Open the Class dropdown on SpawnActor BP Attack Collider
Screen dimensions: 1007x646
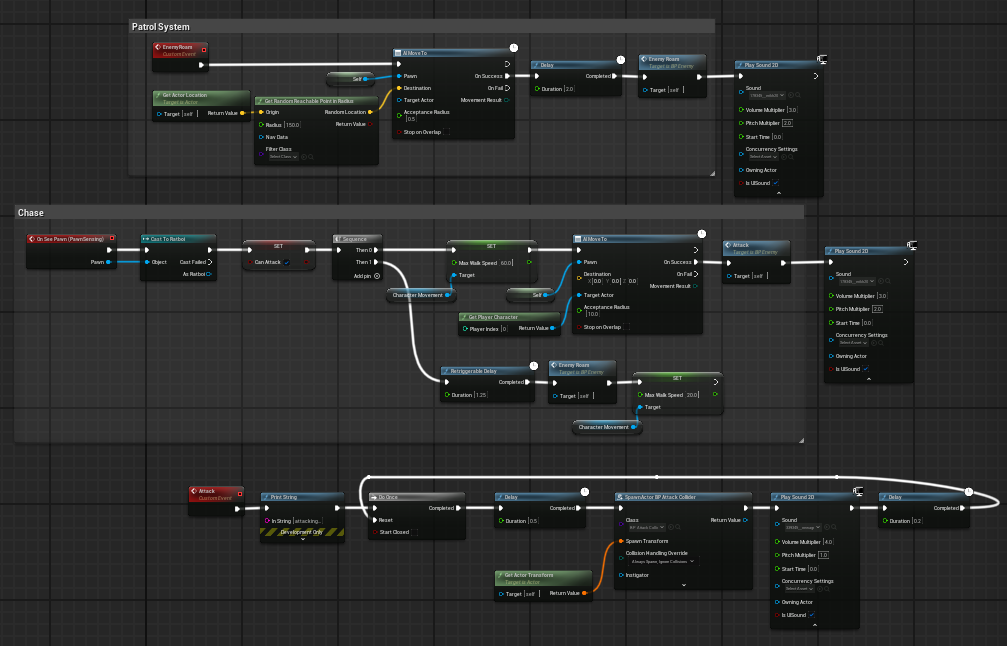646,527
